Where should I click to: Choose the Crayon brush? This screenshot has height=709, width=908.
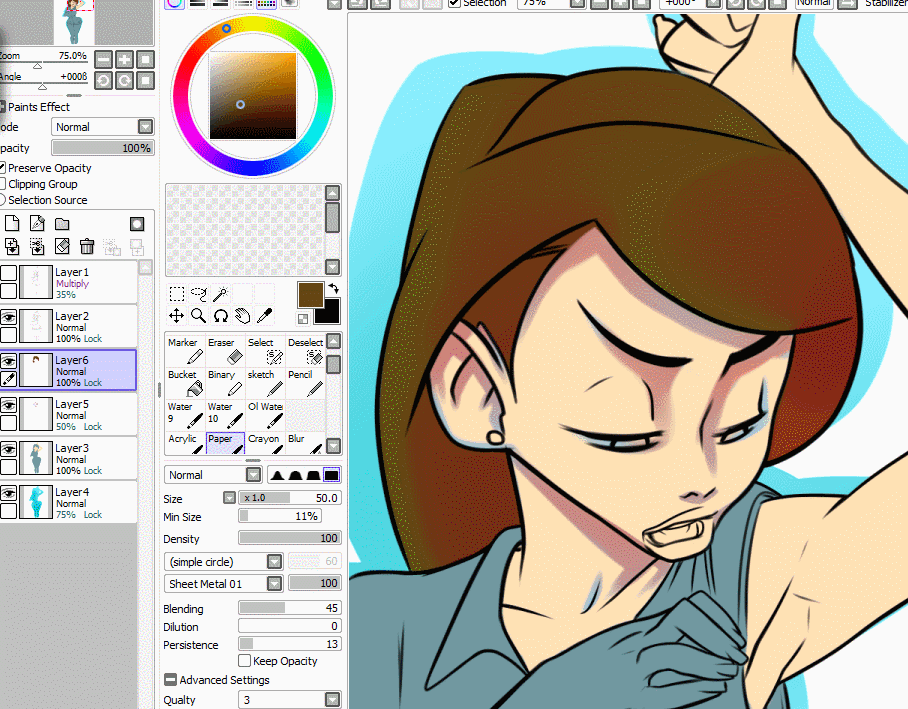(265, 443)
